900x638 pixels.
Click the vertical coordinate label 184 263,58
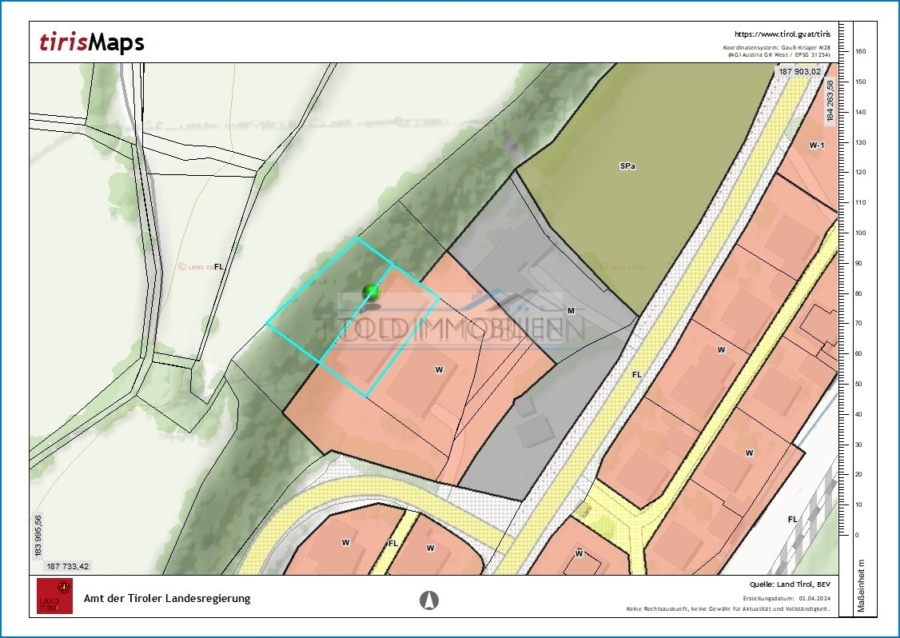coord(828,100)
